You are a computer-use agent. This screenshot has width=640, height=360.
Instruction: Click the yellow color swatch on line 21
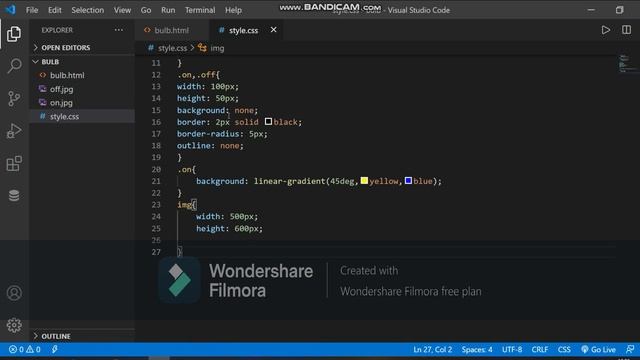(x=364, y=180)
